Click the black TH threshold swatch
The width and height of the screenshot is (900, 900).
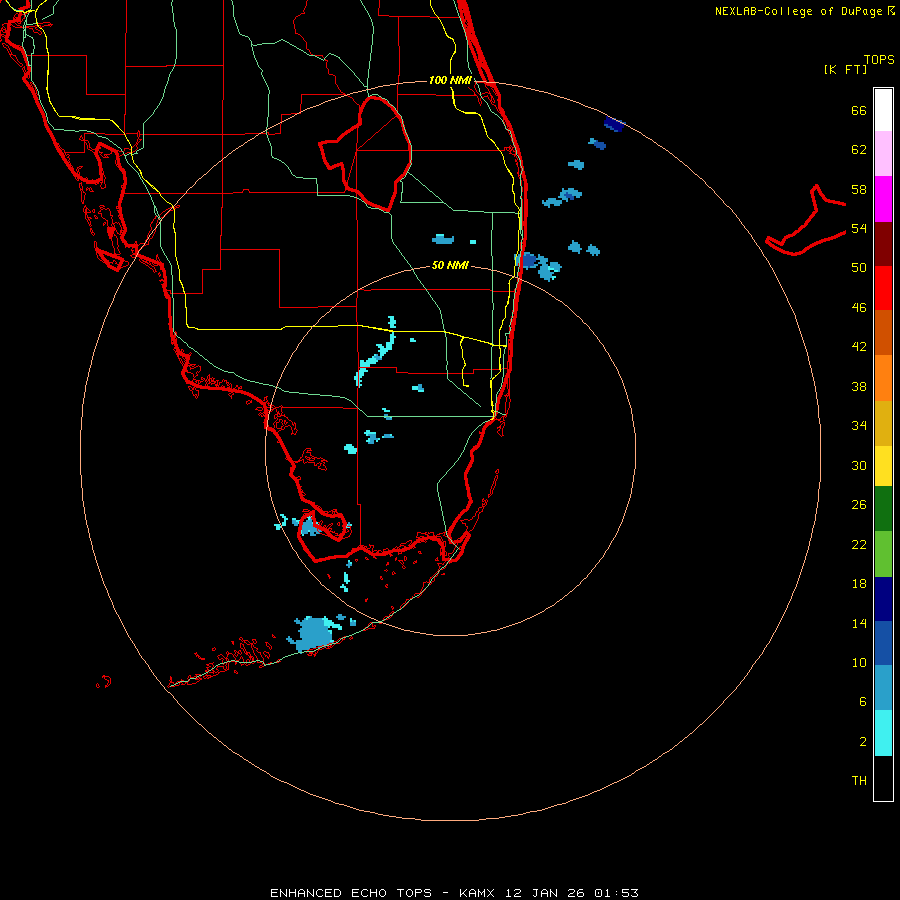coord(883,778)
